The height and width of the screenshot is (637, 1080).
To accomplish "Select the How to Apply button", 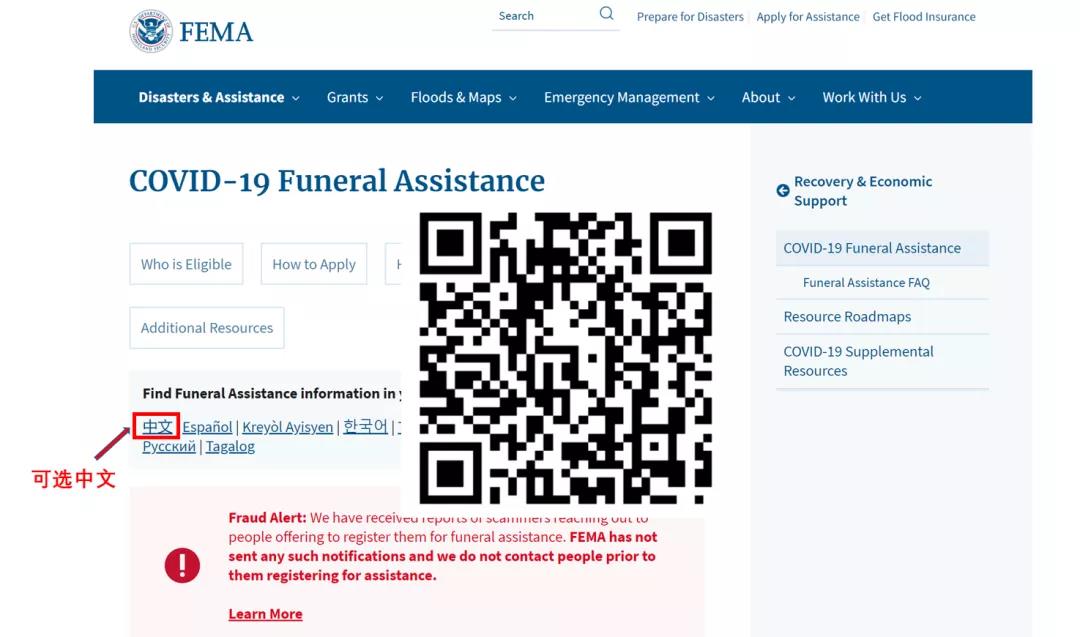I will coord(313,264).
